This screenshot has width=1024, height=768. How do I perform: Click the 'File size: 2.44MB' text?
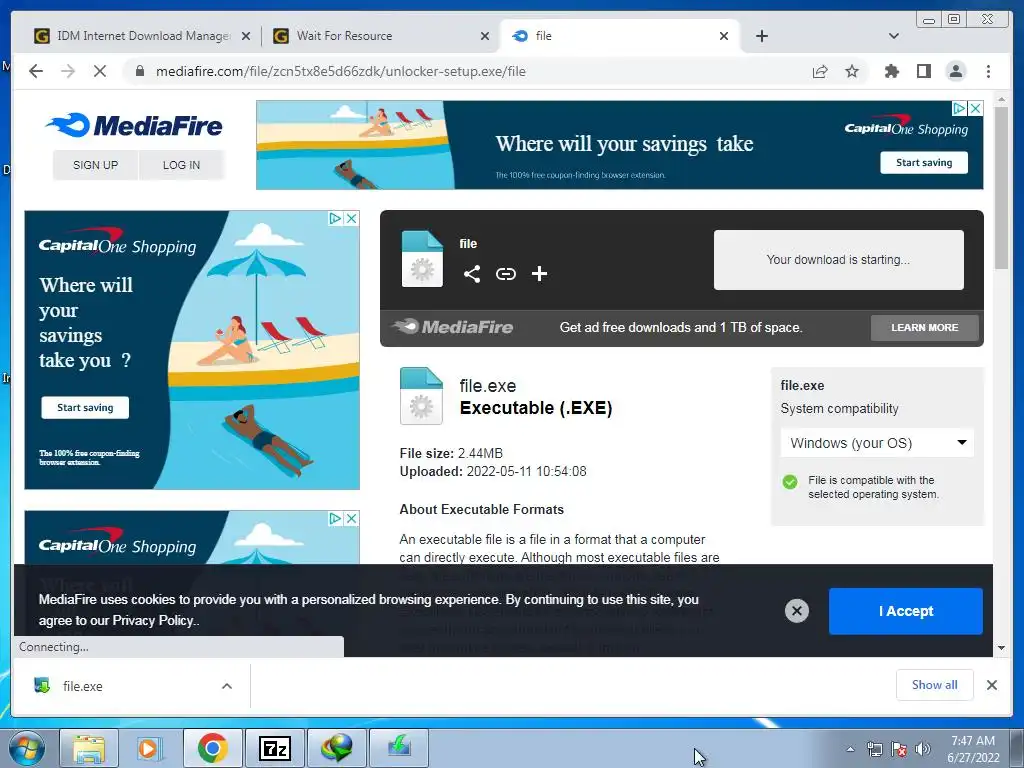click(x=451, y=453)
